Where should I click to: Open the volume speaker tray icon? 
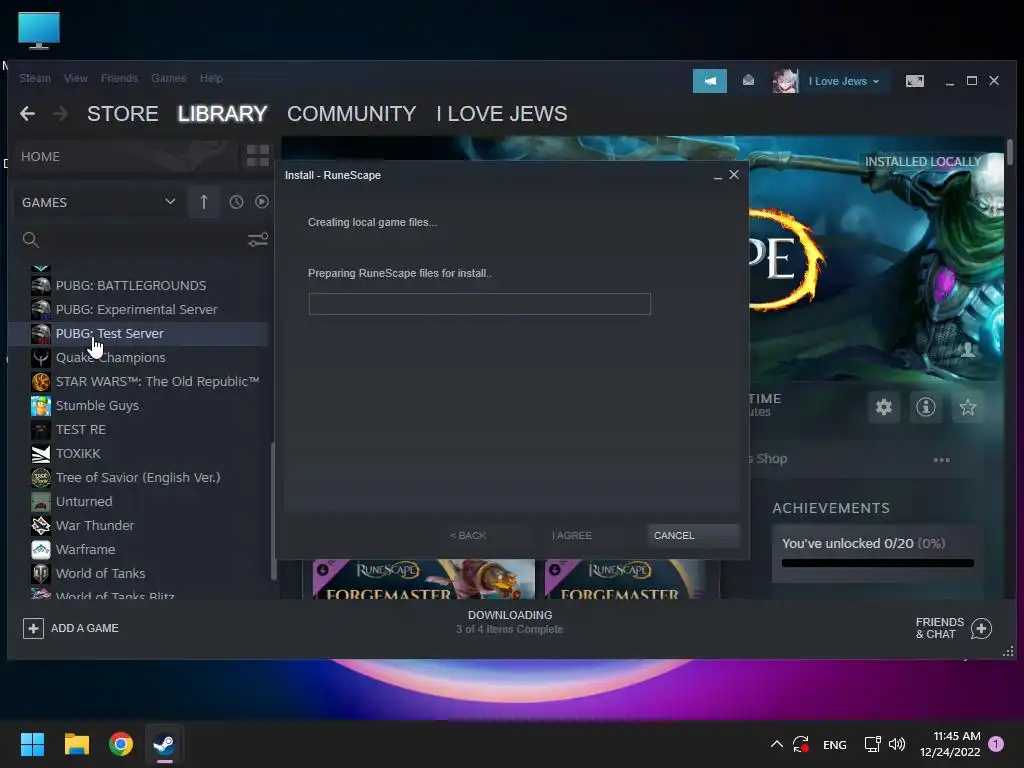coord(897,744)
